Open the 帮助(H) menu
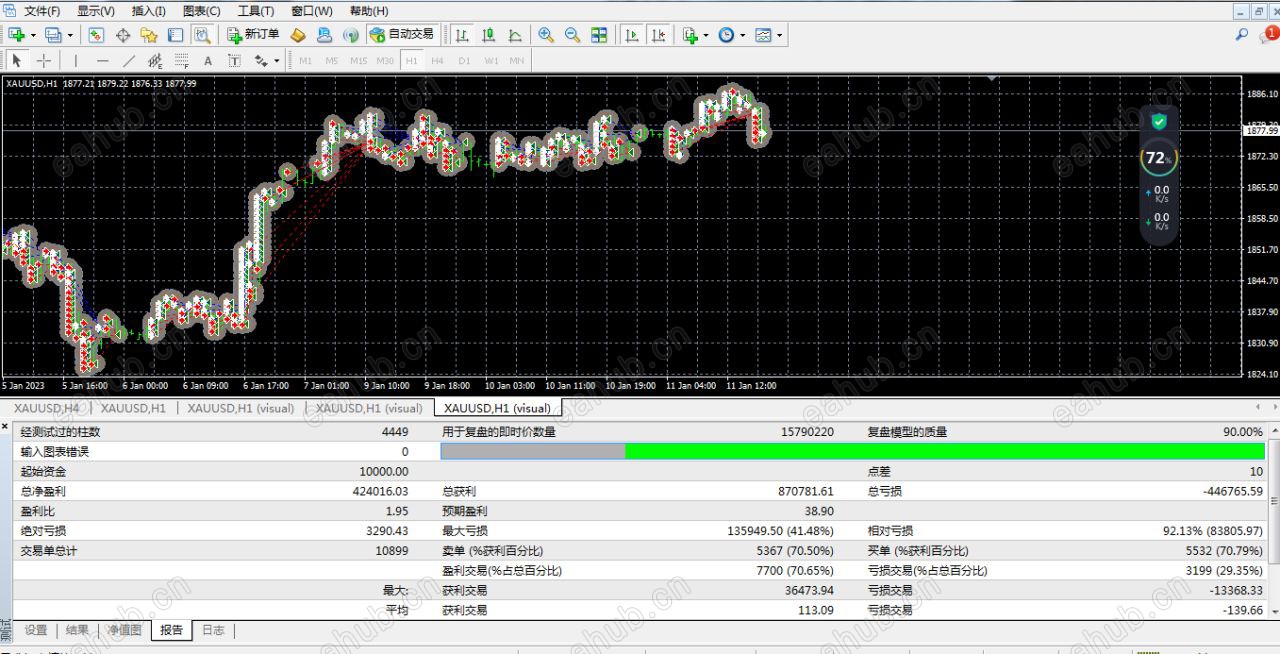The height and width of the screenshot is (654, 1280). (369, 11)
